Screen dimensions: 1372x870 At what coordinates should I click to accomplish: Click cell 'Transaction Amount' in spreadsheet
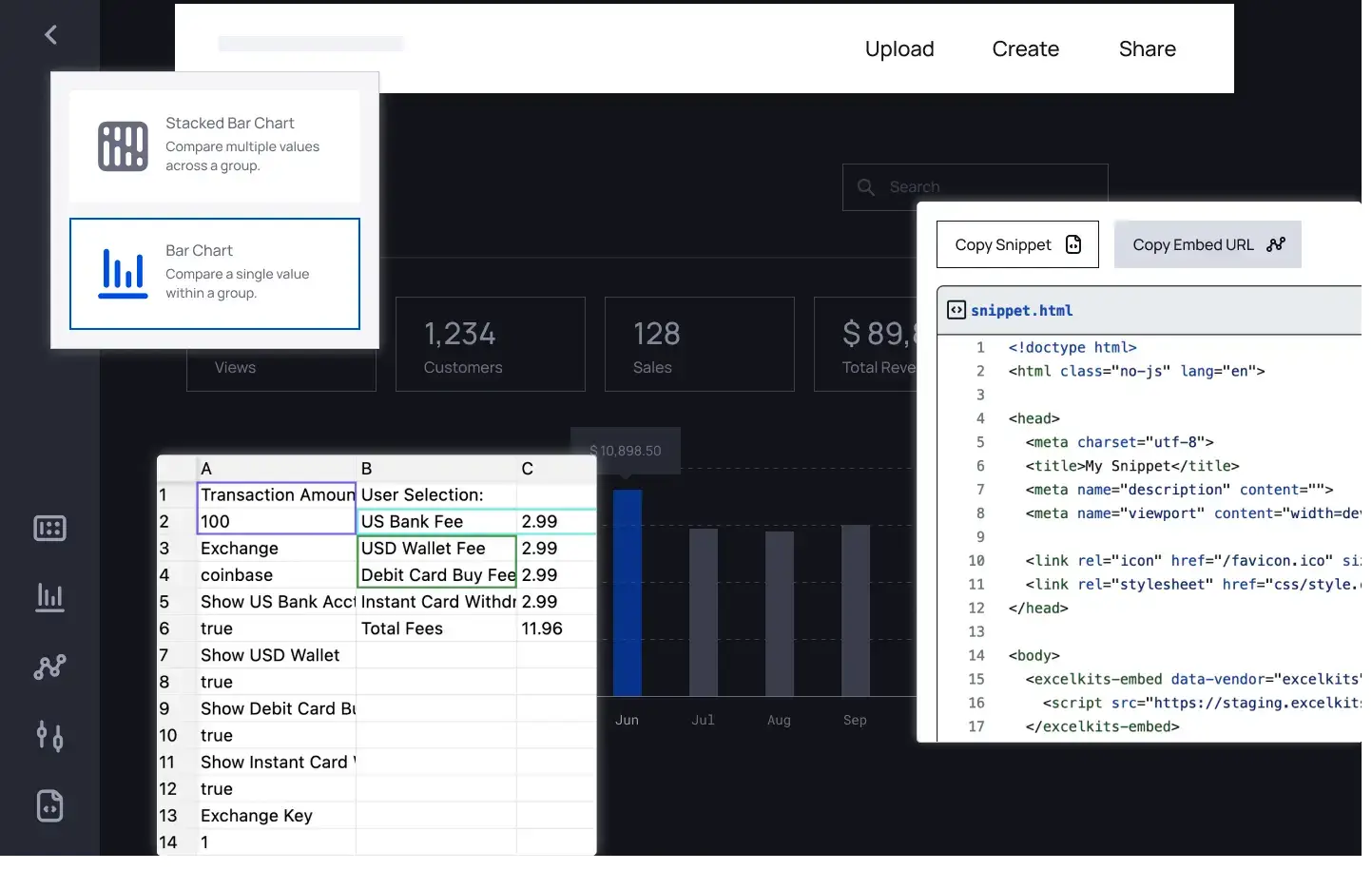point(277,494)
